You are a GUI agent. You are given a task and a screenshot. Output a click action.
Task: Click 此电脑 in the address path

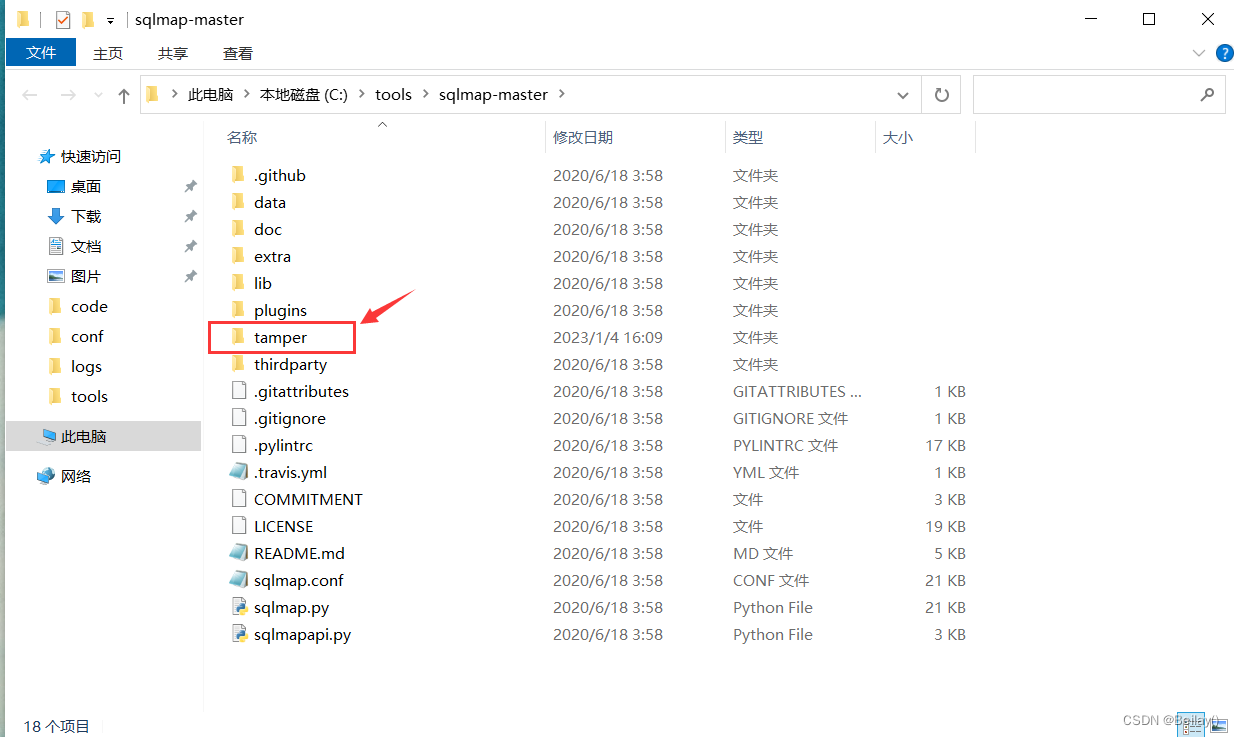click(210, 95)
